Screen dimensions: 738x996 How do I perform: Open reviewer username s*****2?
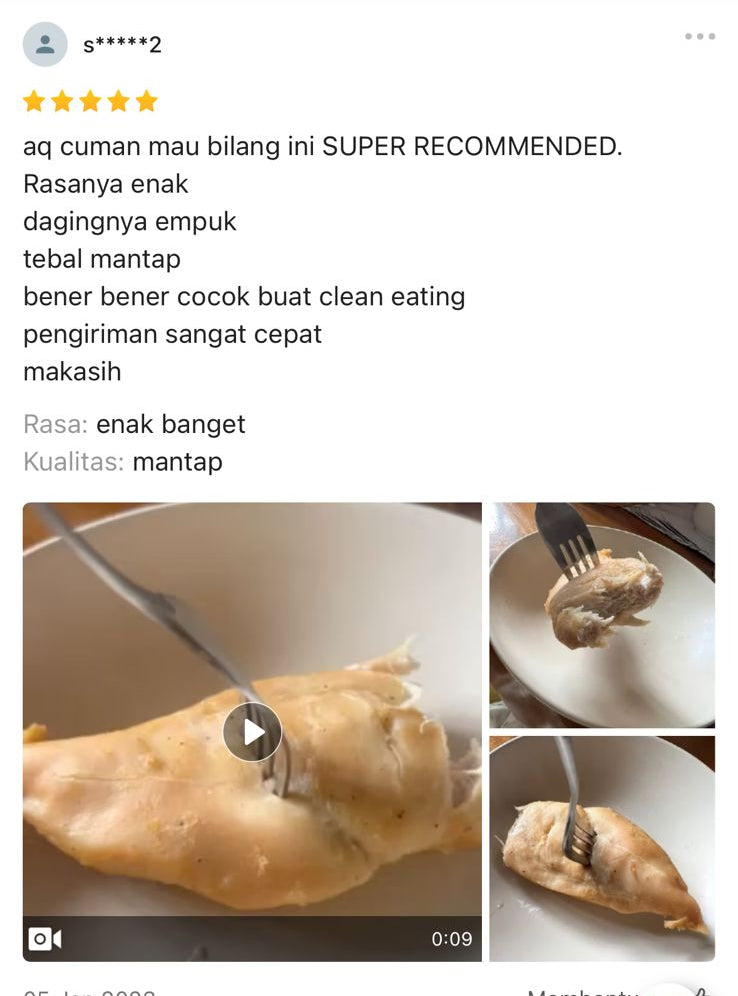123,44
